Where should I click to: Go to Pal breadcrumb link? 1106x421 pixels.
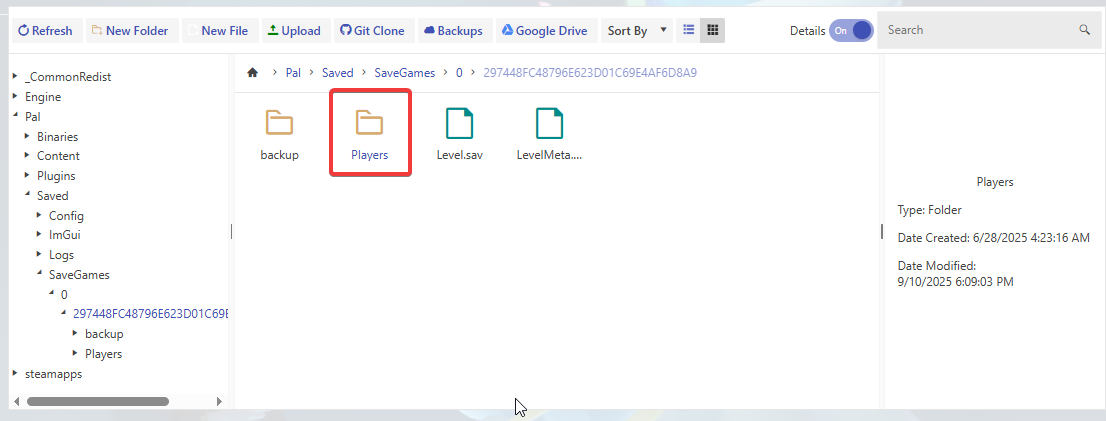click(293, 73)
